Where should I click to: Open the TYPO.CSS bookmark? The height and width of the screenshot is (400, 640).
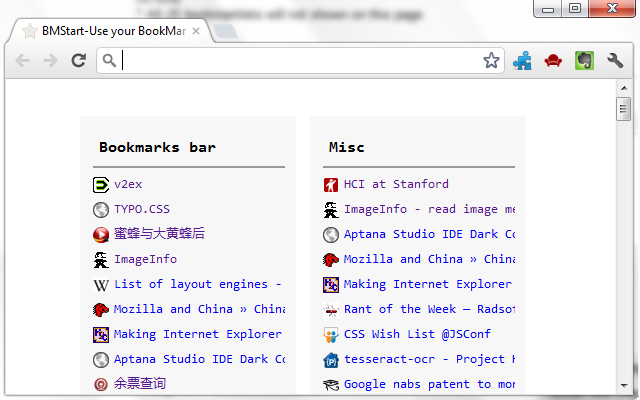(x=142, y=209)
